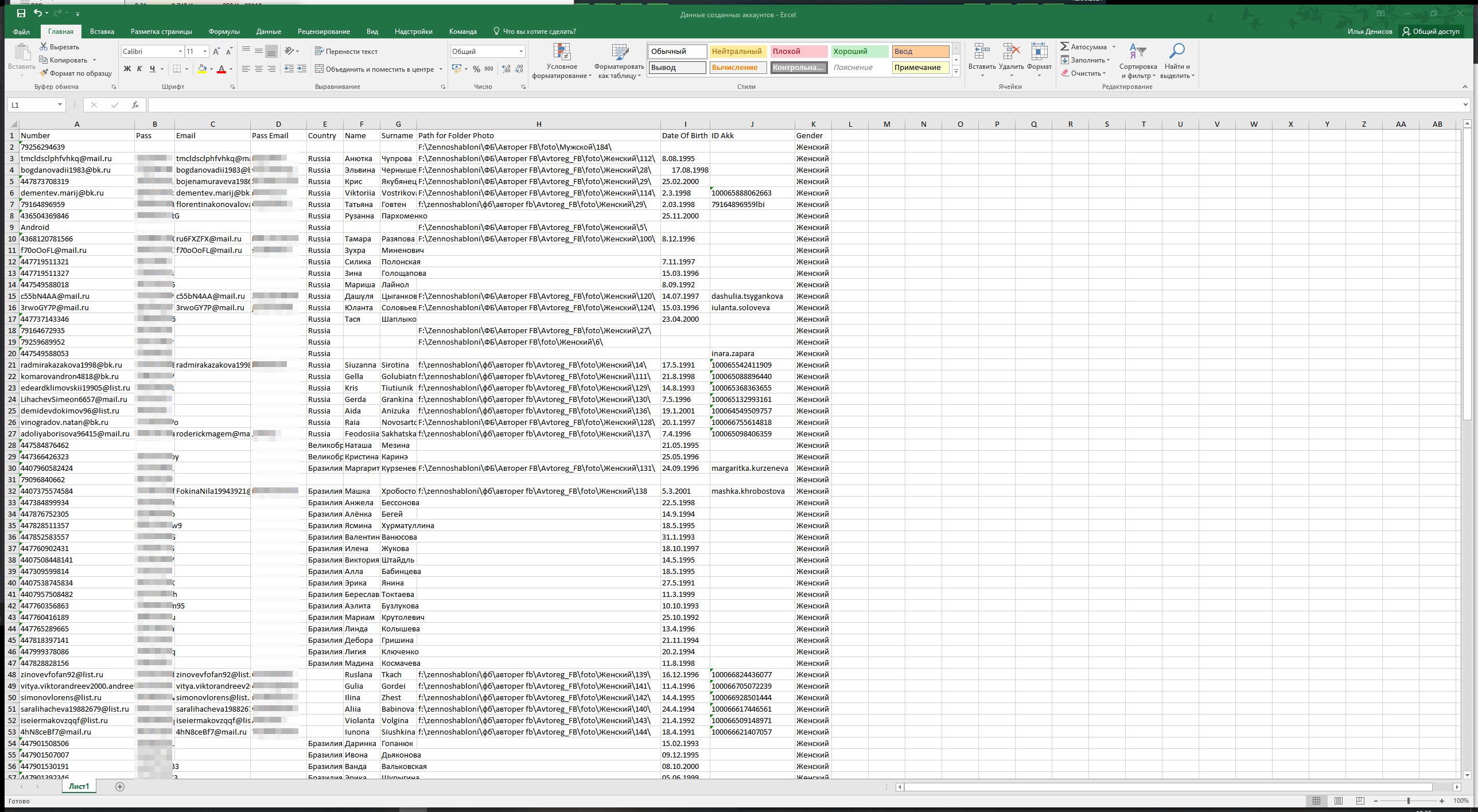Open the number format dropdown showing Общий
The width and height of the screenshot is (1478, 812).
coord(521,52)
